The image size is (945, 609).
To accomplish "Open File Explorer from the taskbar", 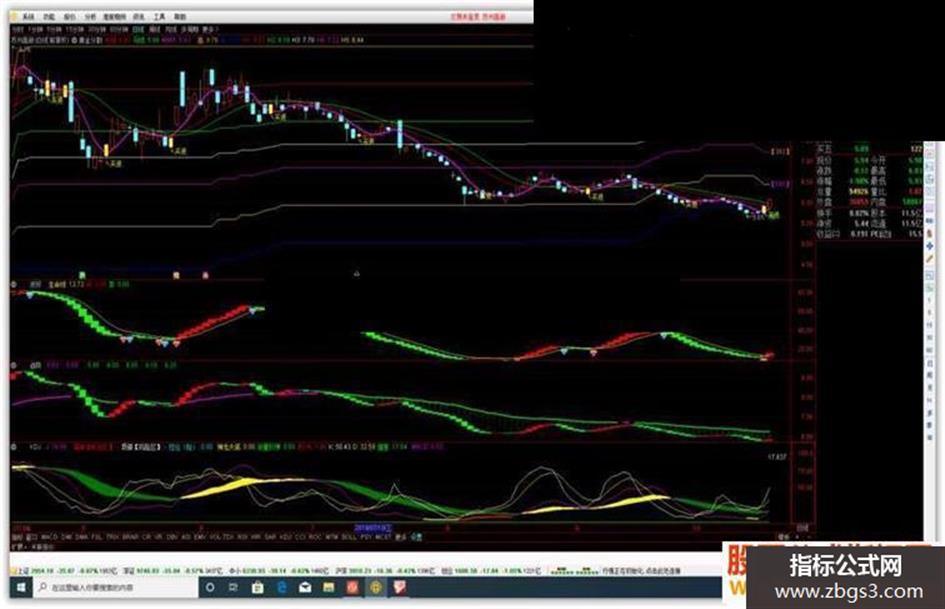I will click(x=328, y=587).
